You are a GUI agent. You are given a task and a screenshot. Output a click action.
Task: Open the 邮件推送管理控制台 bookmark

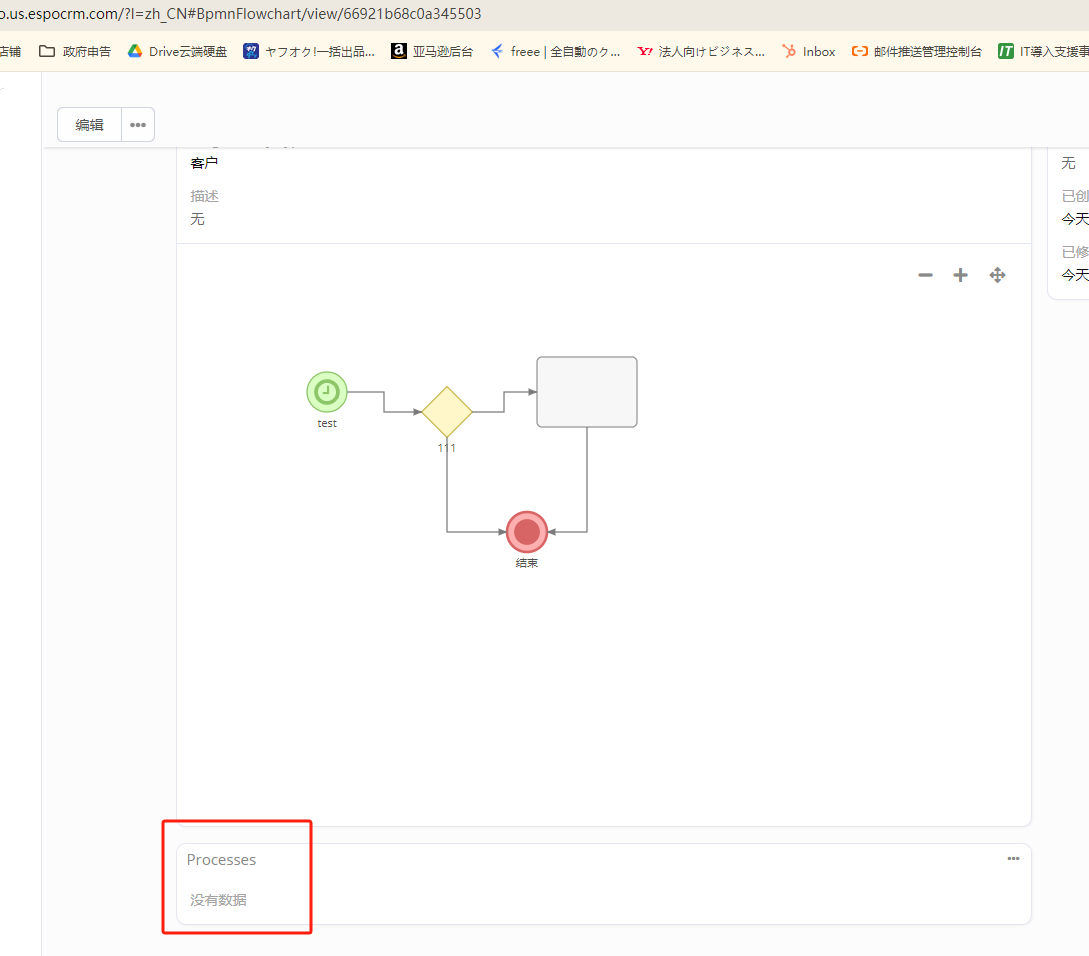coord(917,51)
